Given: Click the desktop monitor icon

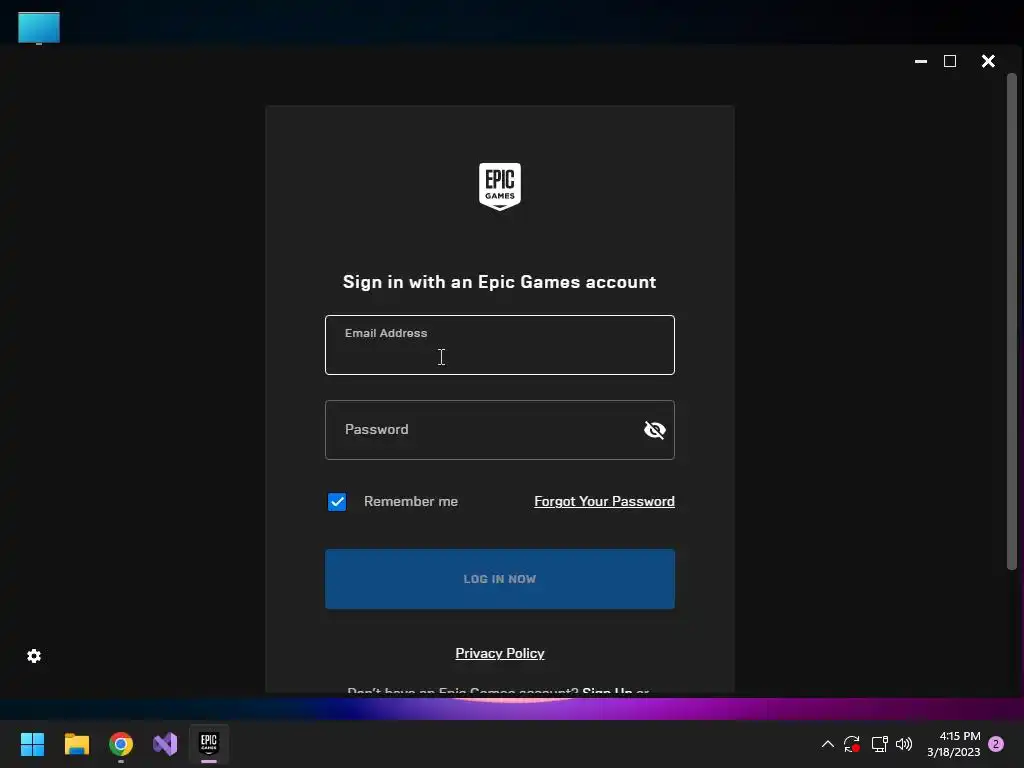Looking at the screenshot, I should tap(39, 28).
